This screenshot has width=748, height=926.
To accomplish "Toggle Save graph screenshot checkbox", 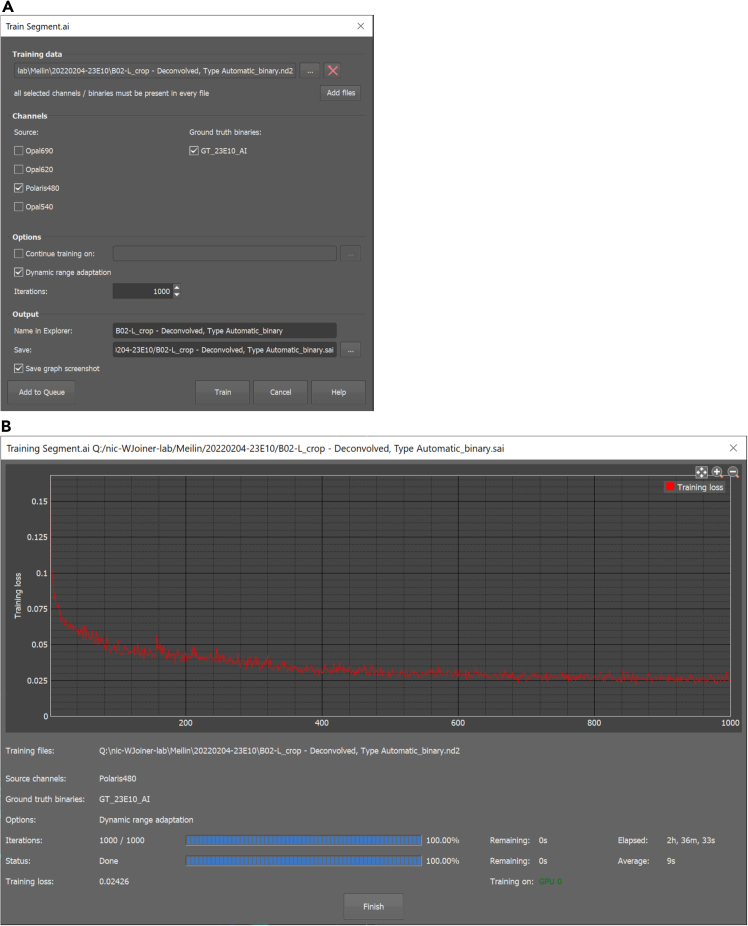I will (x=19, y=369).
